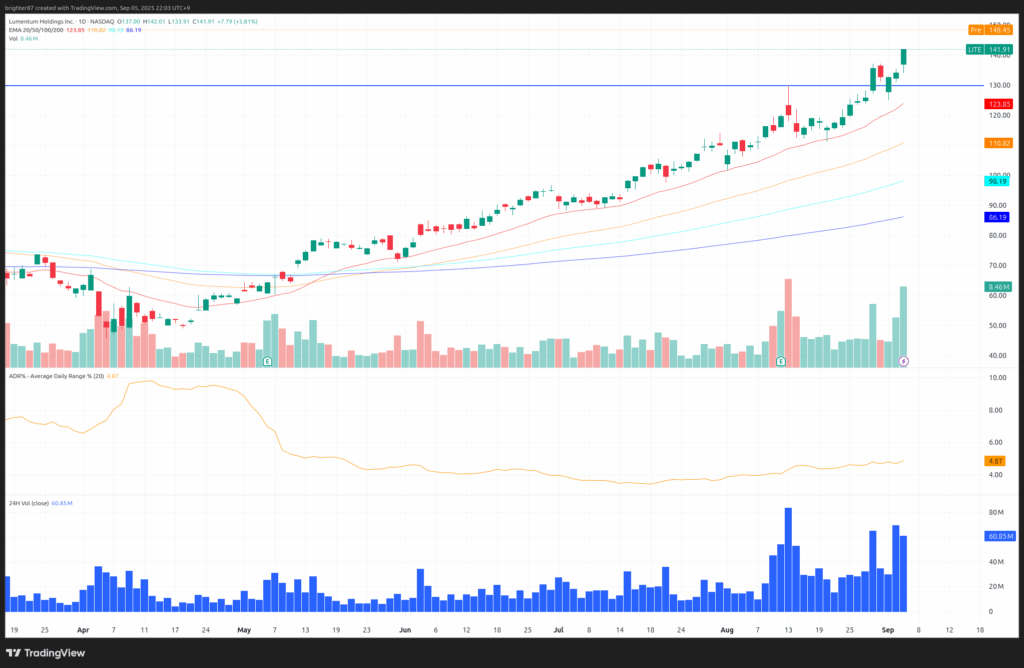Click the '70.00' price axis label
Screen dimensions: 1024x668
(x=997, y=266)
